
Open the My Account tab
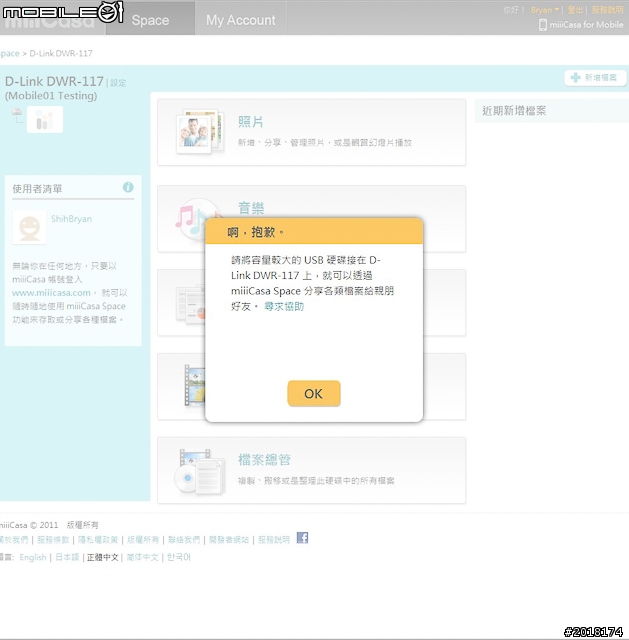pyautogui.click(x=240, y=20)
